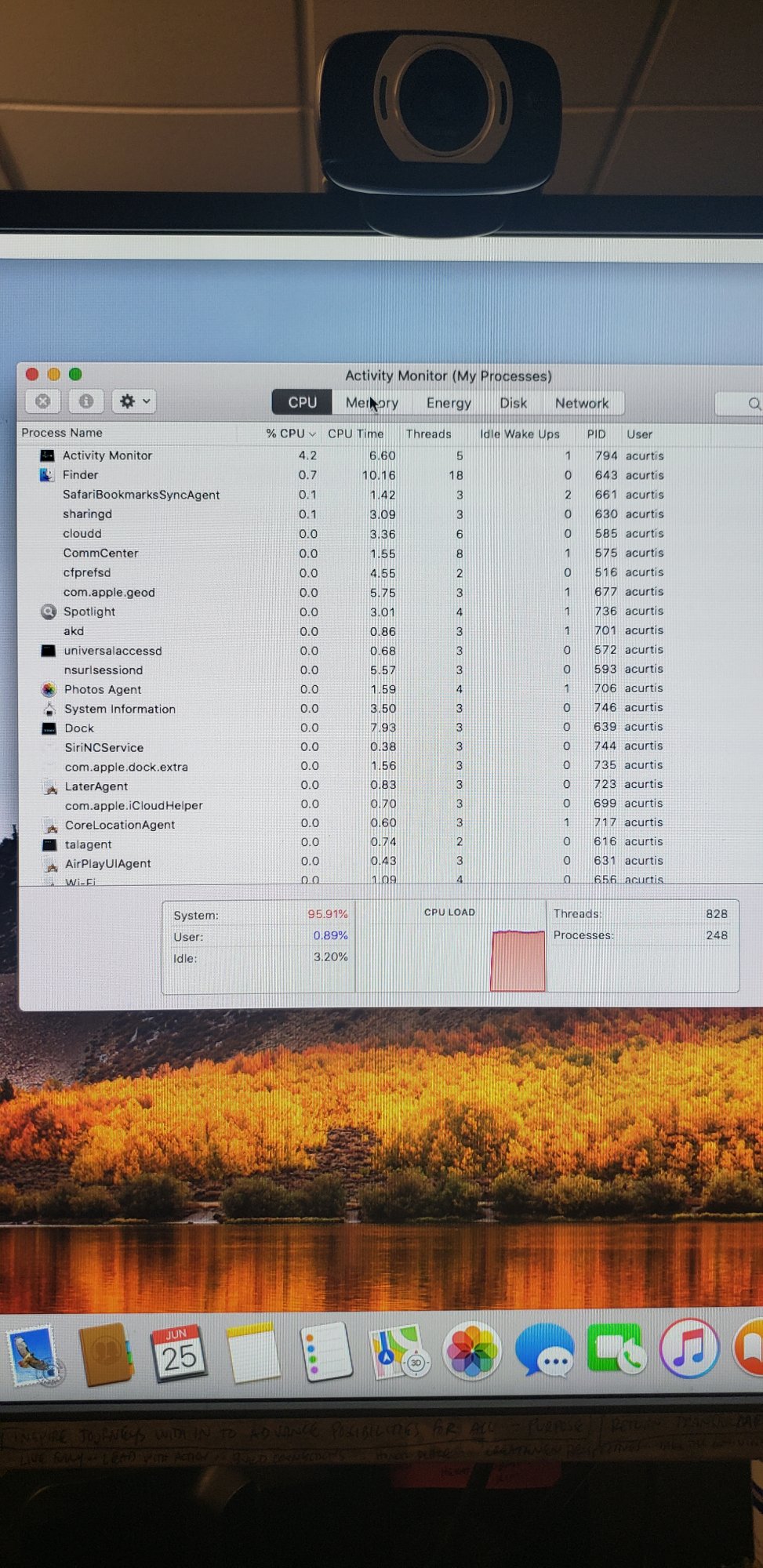Select the sharingd process row
763x1568 pixels.
(x=391, y=514)
